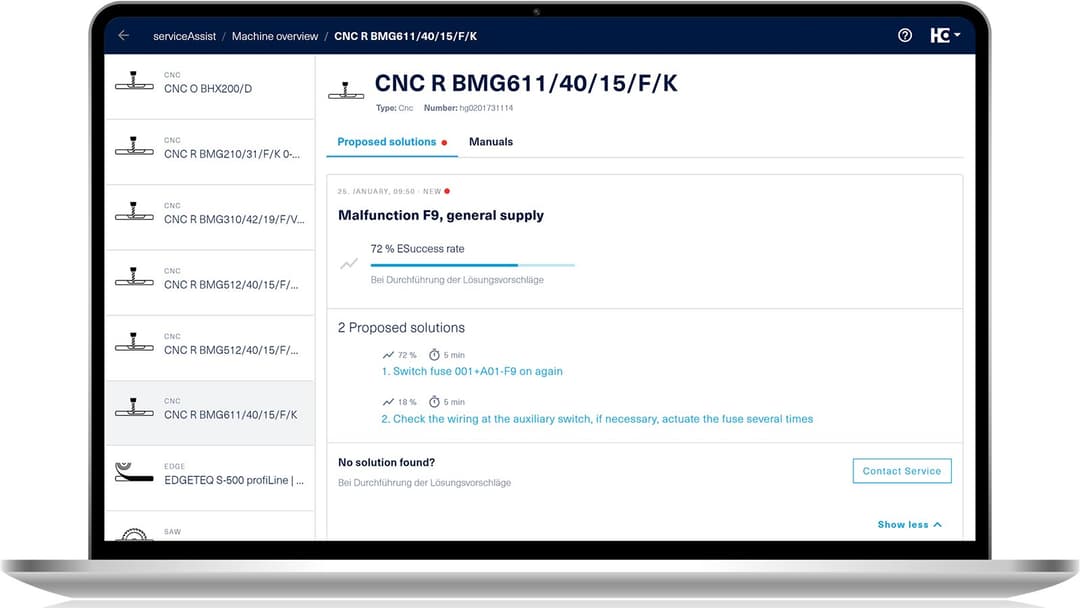Select the success rate progress bar
The image size is (1080, 608).
pyautogui.click(x=472, y=265)
